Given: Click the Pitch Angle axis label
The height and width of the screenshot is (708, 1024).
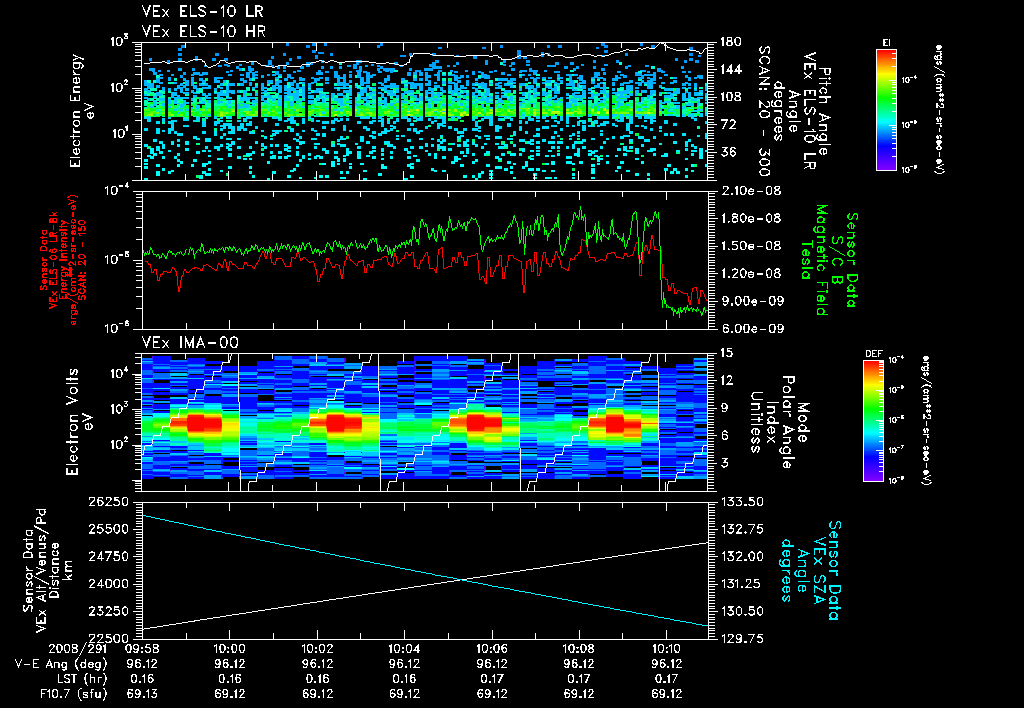Looking at the screenshot, I should click(823, 110).
